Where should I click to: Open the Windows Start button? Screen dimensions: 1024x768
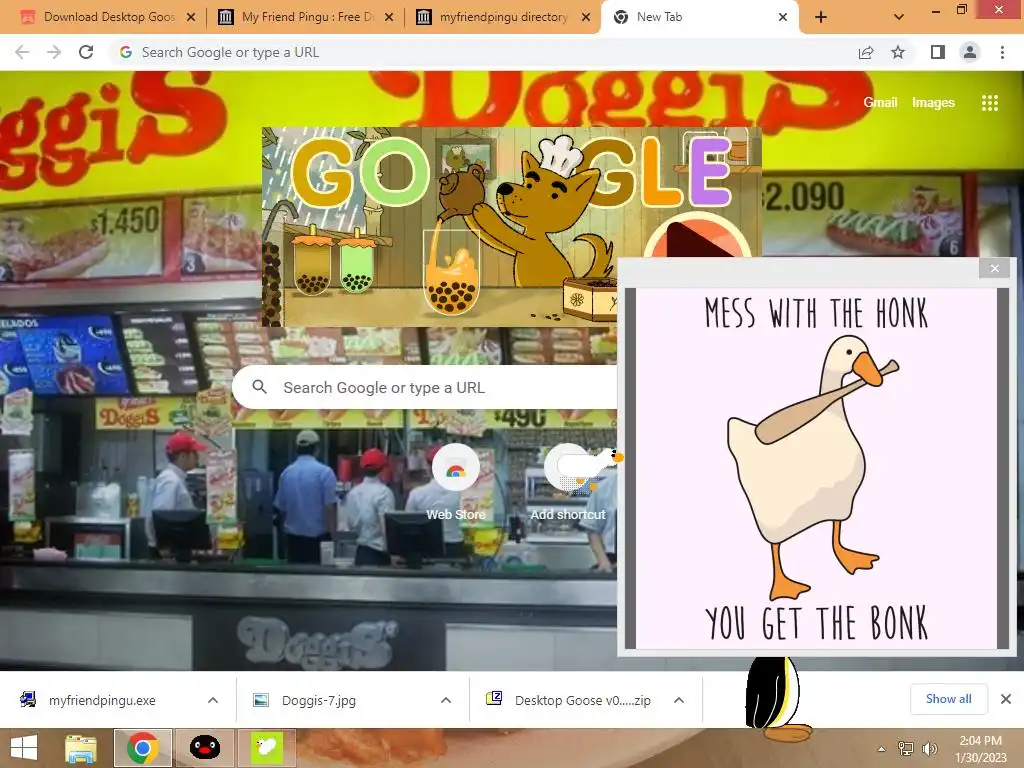point(24,748)
